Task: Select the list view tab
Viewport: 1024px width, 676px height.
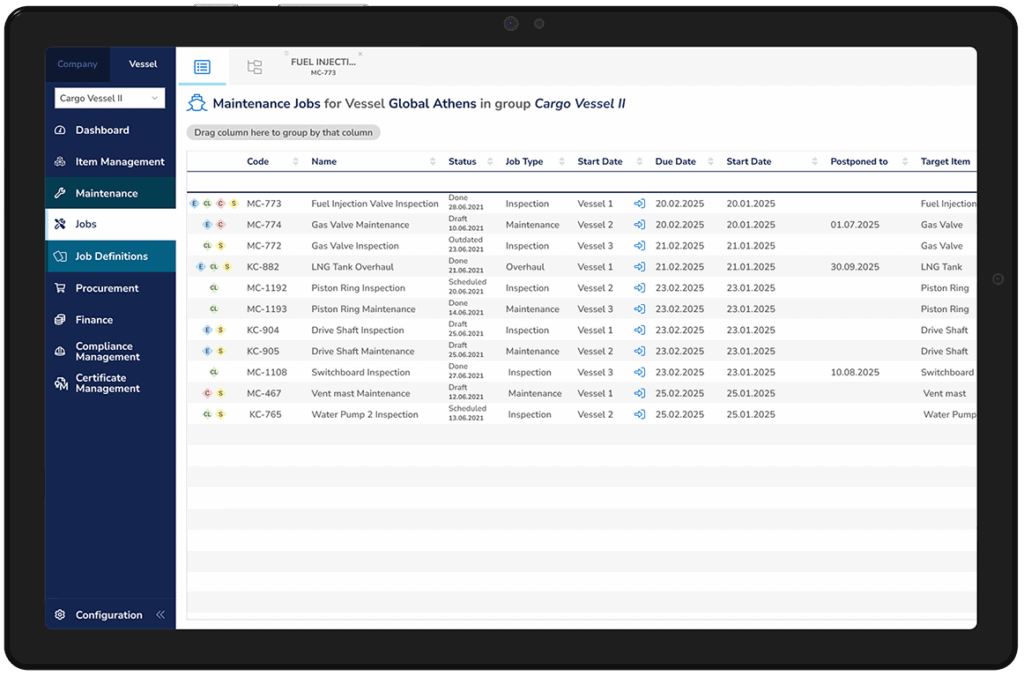Action: point(202,67)
